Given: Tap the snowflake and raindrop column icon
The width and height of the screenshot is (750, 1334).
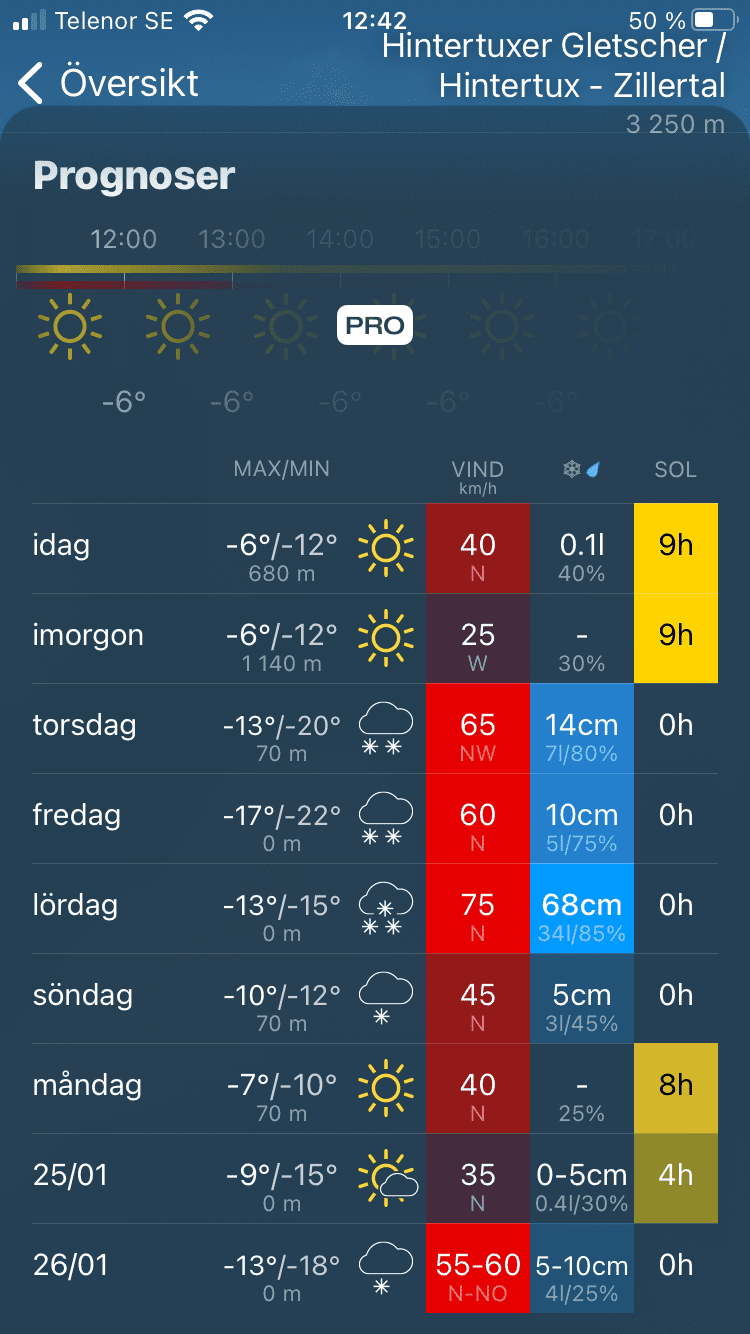Looking at the screenshot, I should 581,469.
